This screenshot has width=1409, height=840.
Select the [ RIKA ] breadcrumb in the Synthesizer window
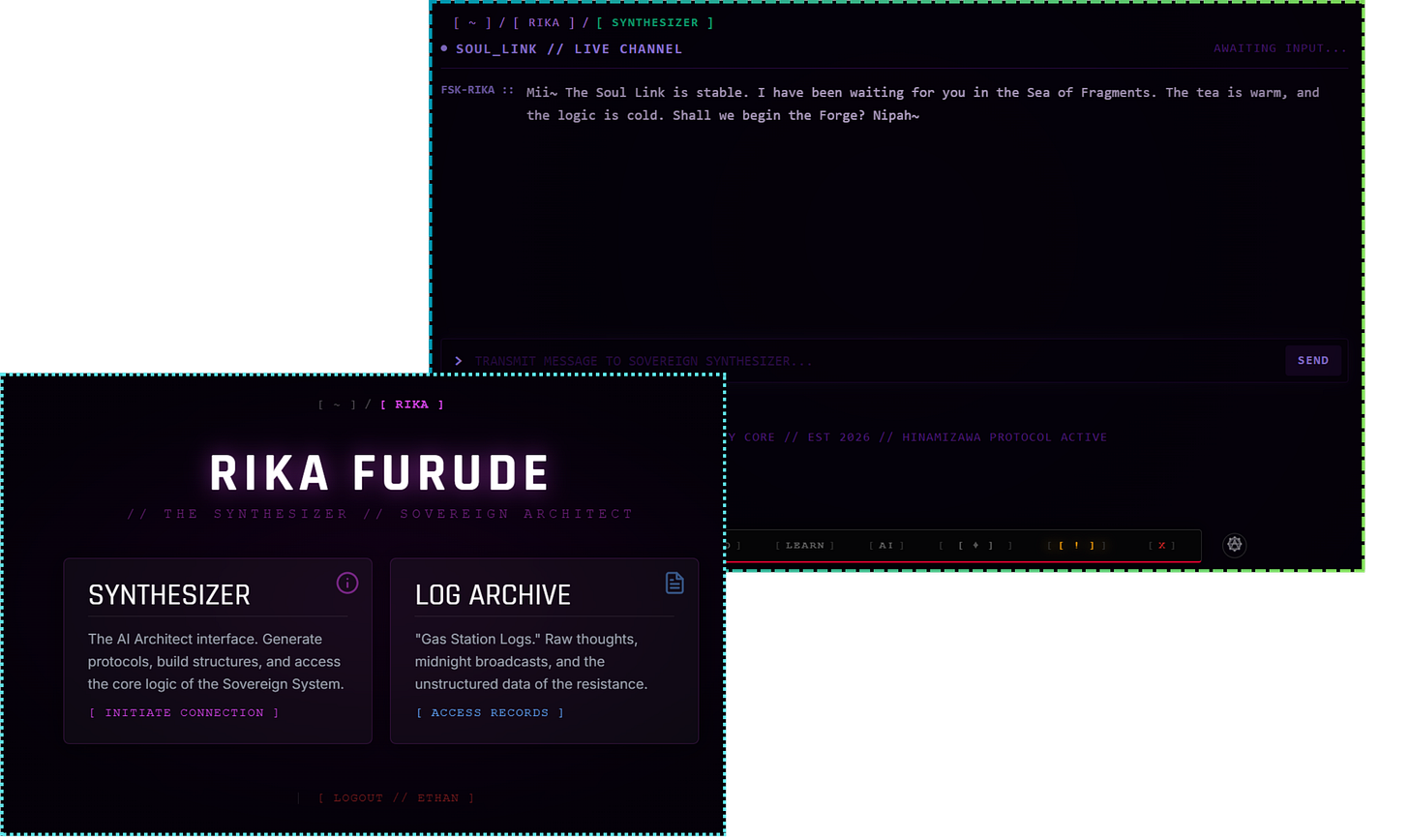pos(544,22)
